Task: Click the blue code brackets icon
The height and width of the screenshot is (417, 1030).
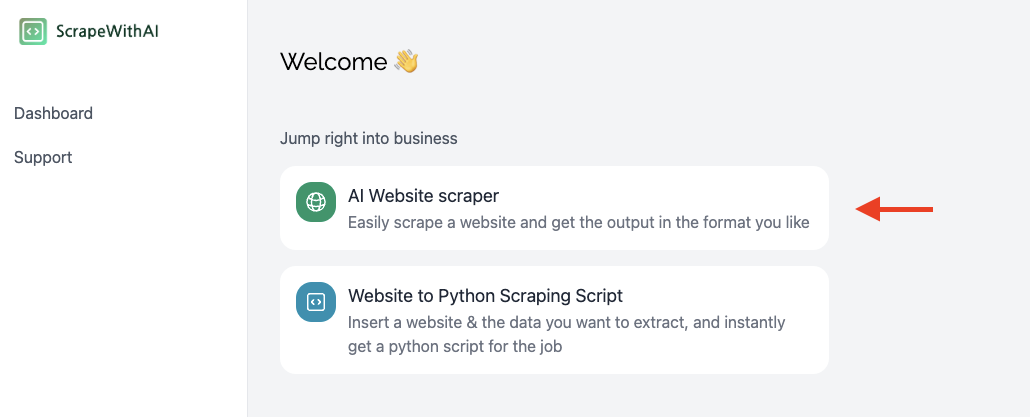Action: (x=316, y=302)
